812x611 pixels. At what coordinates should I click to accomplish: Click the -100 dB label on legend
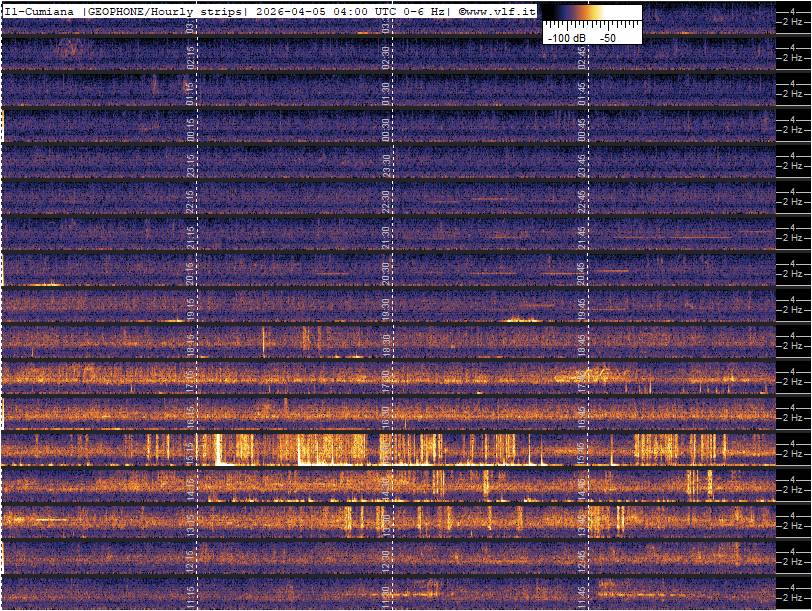565,37
